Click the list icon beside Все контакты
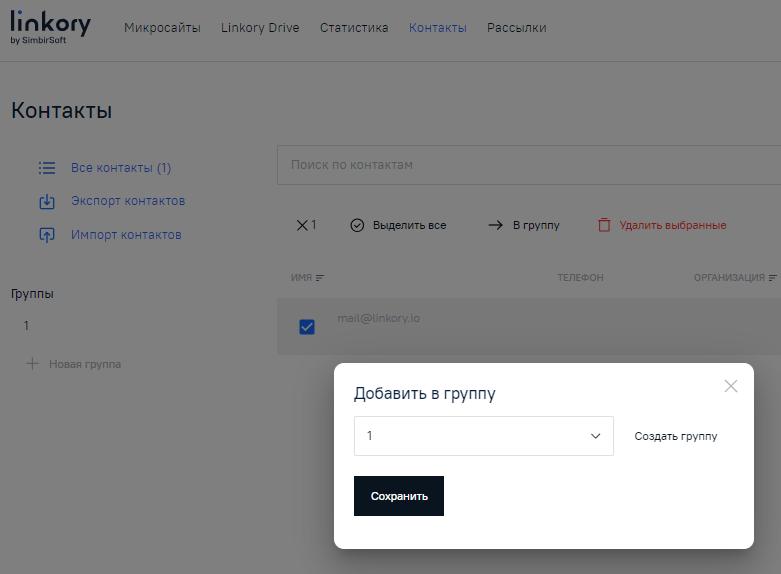Image resolution: width=781 pixels, height=574 pixels. click(x=47, y=168)
